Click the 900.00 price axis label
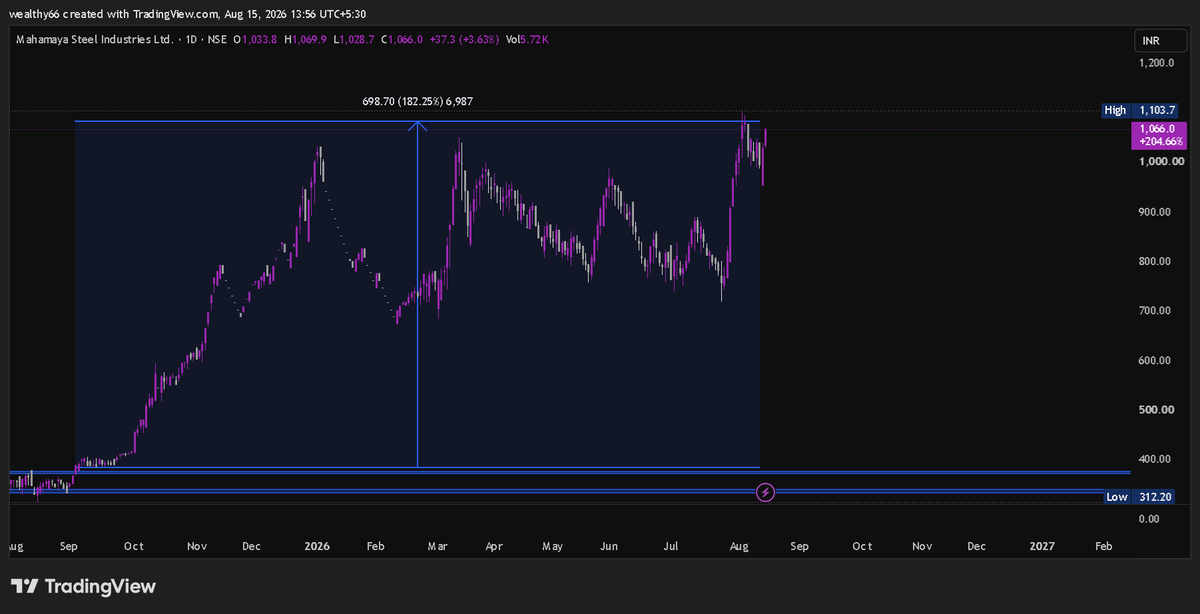 1155,212
